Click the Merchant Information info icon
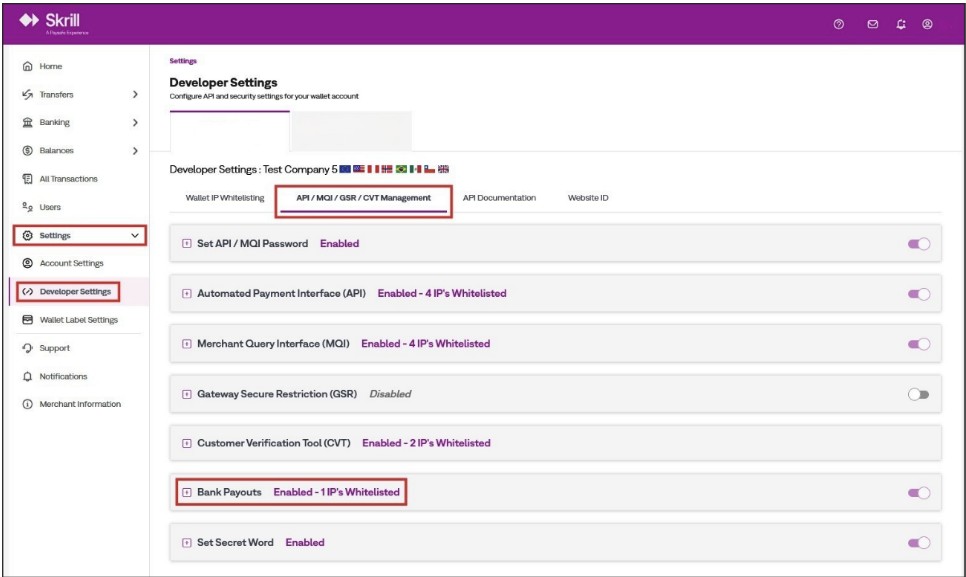Viewport: 966px width, 577px height. coord(28,404)
